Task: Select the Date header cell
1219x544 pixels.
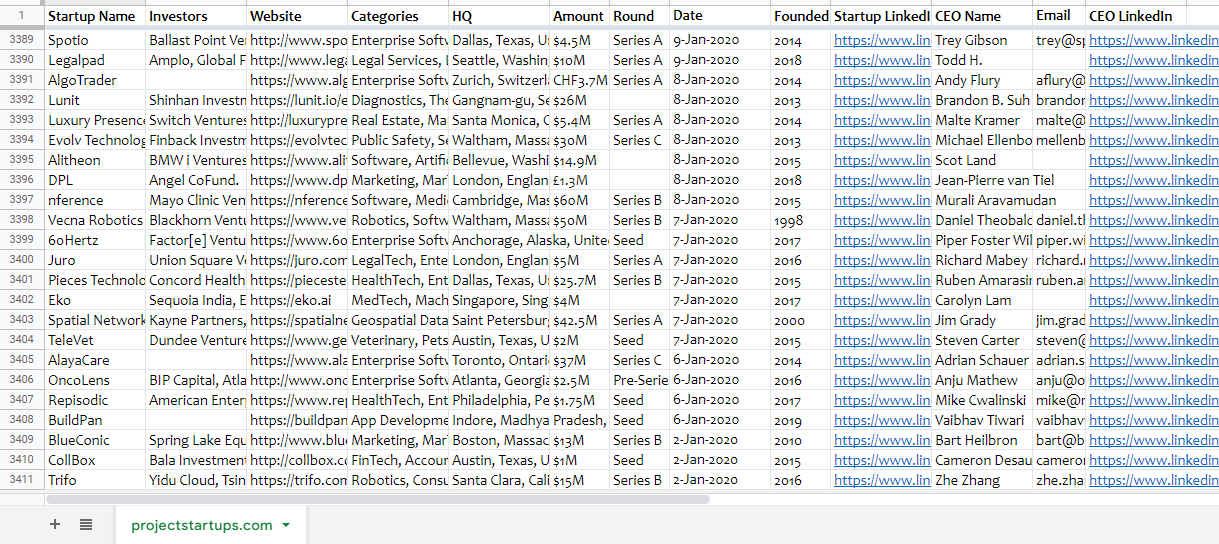Action: coord(720,16)
